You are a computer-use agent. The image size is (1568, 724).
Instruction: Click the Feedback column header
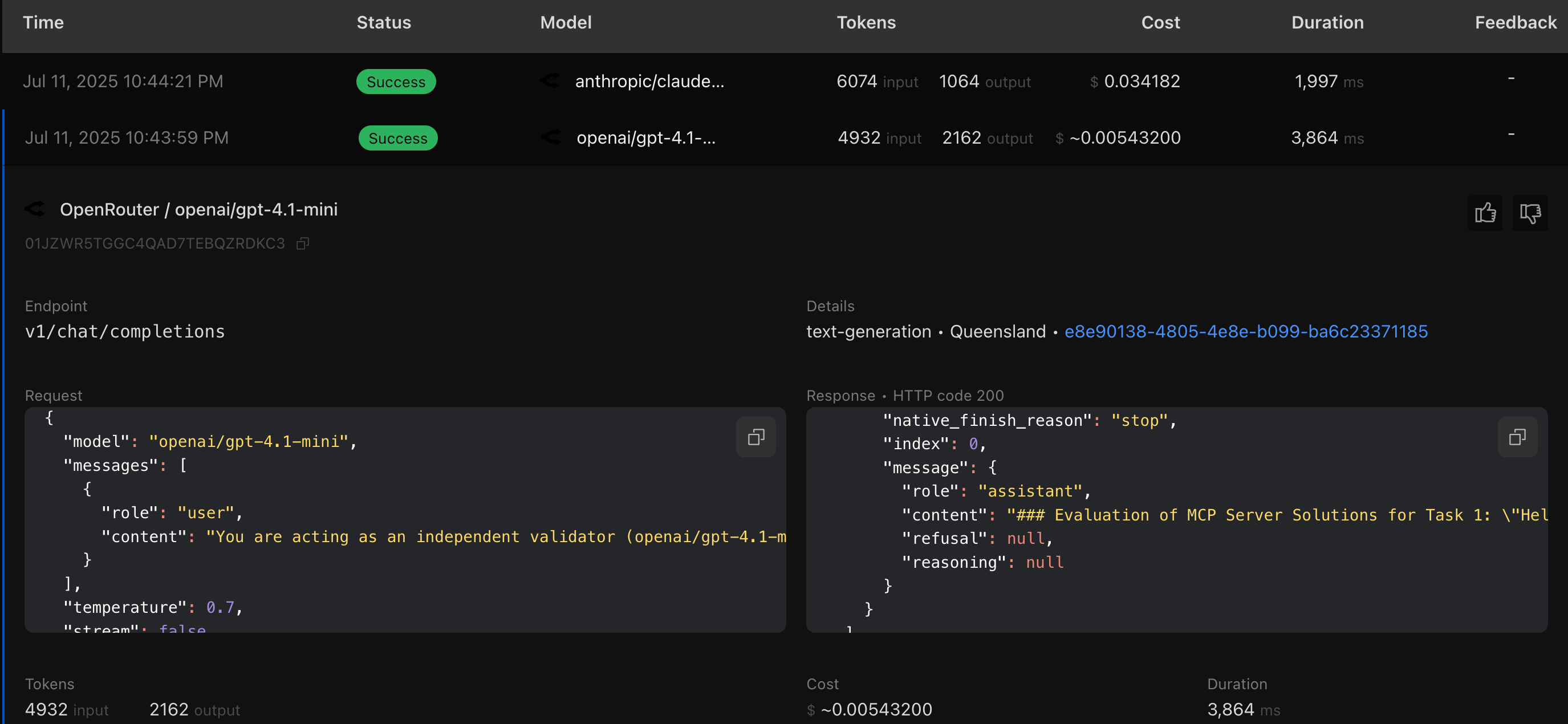(1515, 22)
